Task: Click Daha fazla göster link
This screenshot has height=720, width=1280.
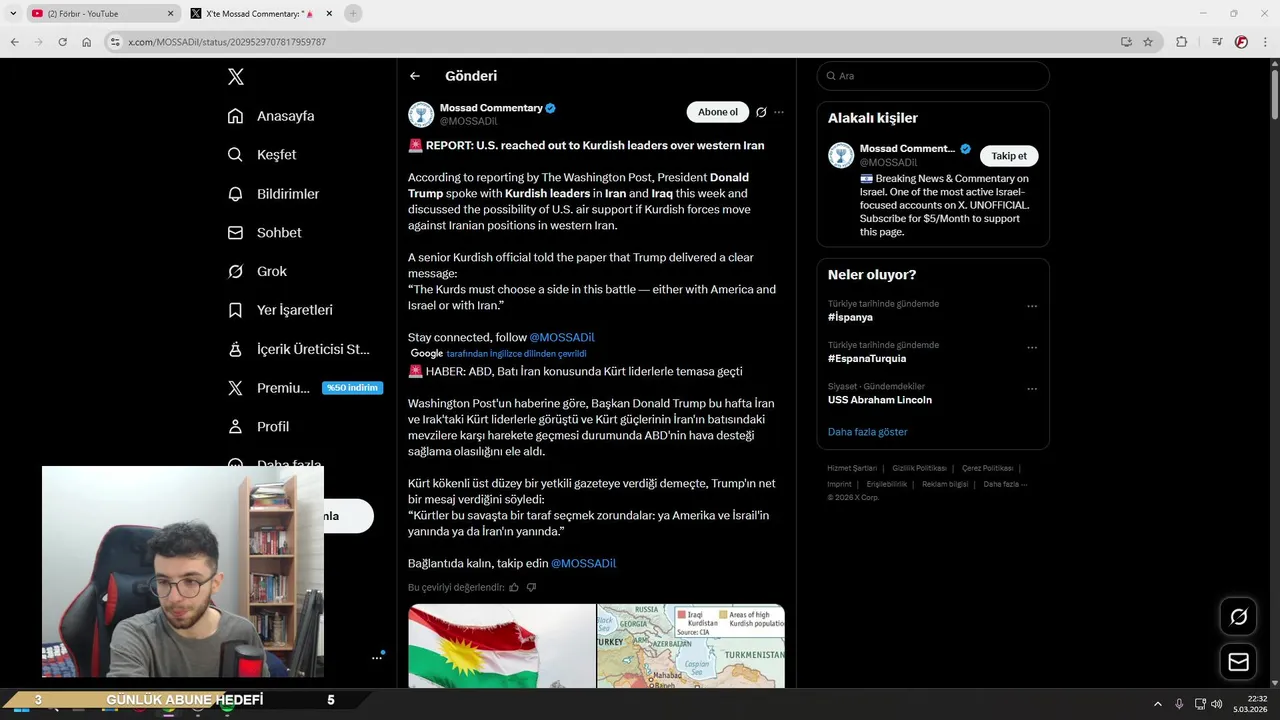Action: coord(868,432)
